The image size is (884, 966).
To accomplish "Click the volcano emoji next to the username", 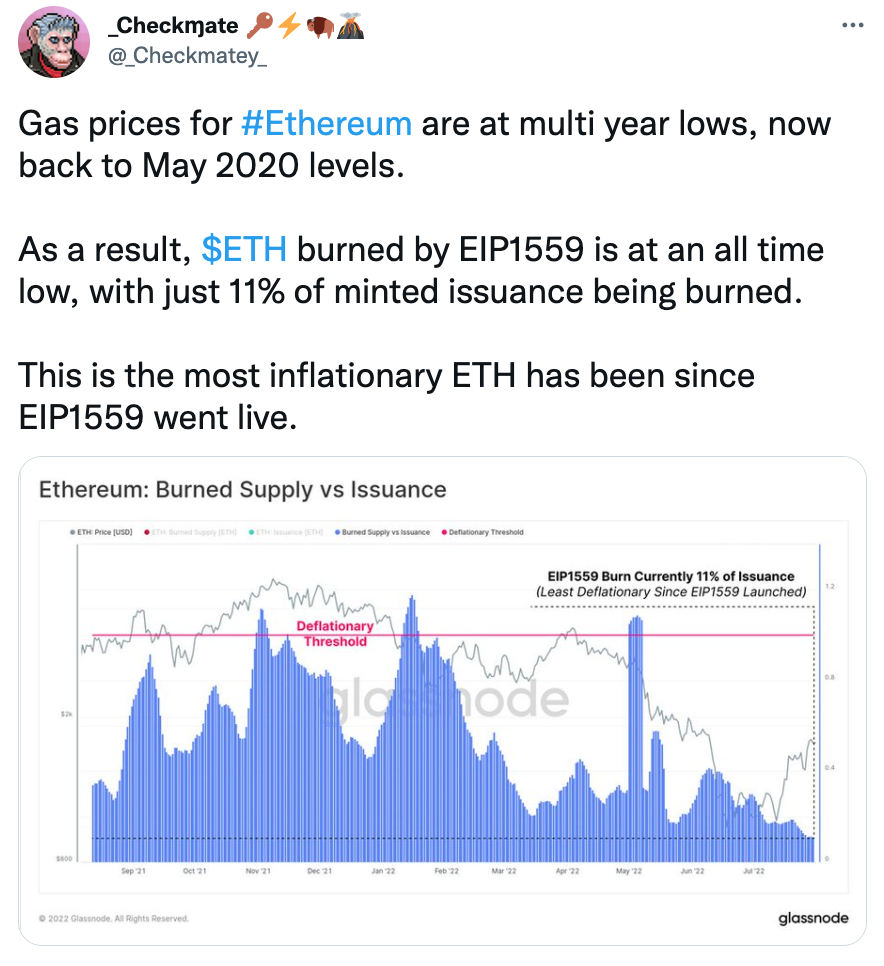I will point(349,28).
